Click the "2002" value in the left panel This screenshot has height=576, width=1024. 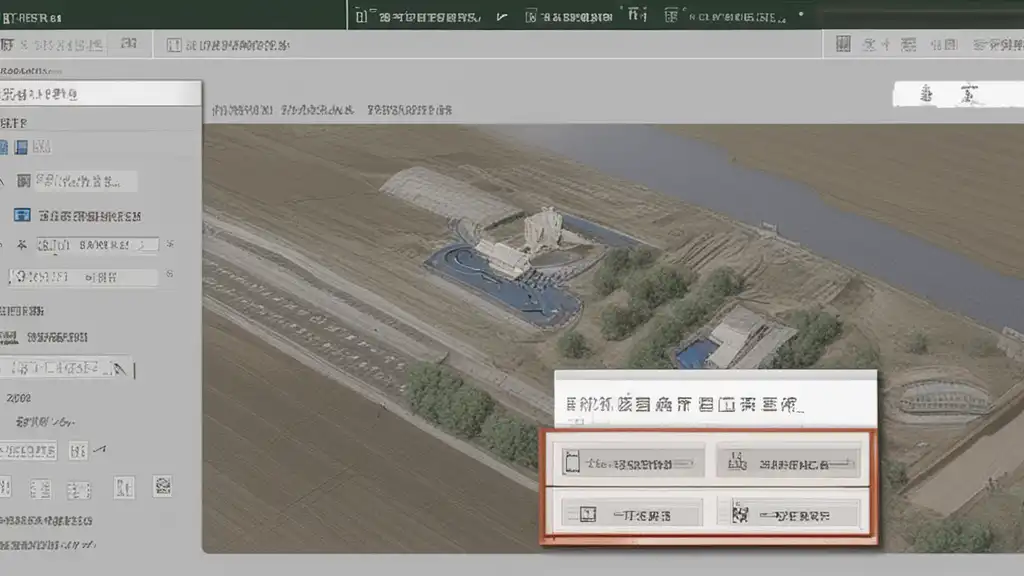[x=18, y=398]
